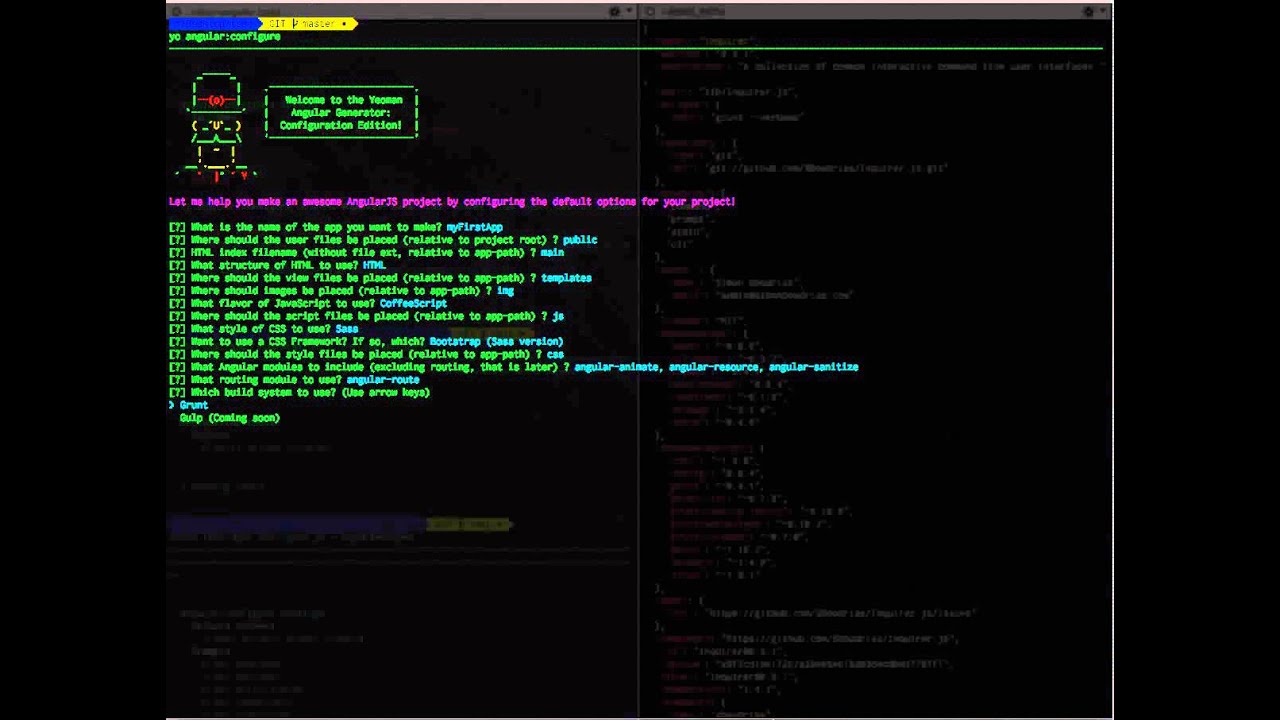The width and height of the screenshot is (1280, 720).
Task: Click the 'js' script files answer
Action: [558, 316]
